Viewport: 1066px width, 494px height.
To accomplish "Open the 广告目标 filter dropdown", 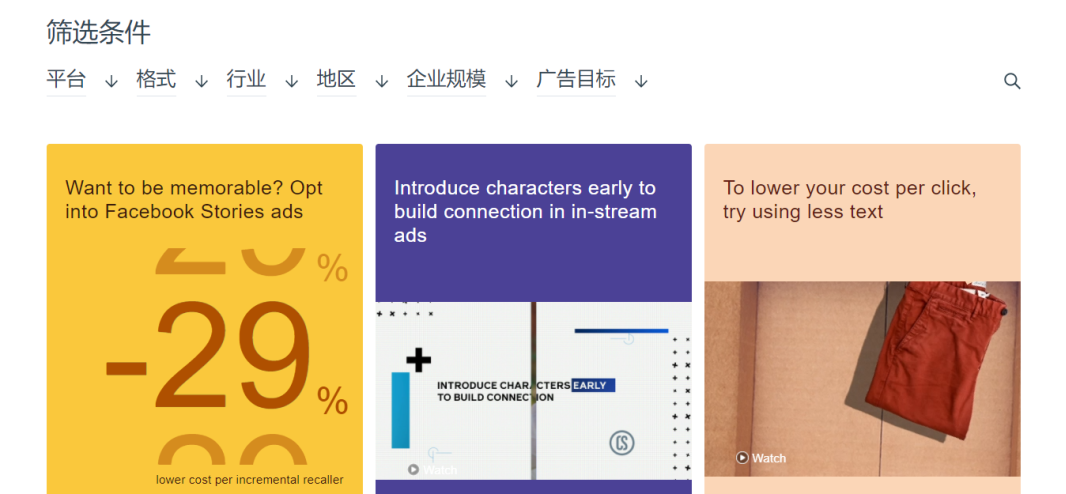I will click(x=577, y=80).
